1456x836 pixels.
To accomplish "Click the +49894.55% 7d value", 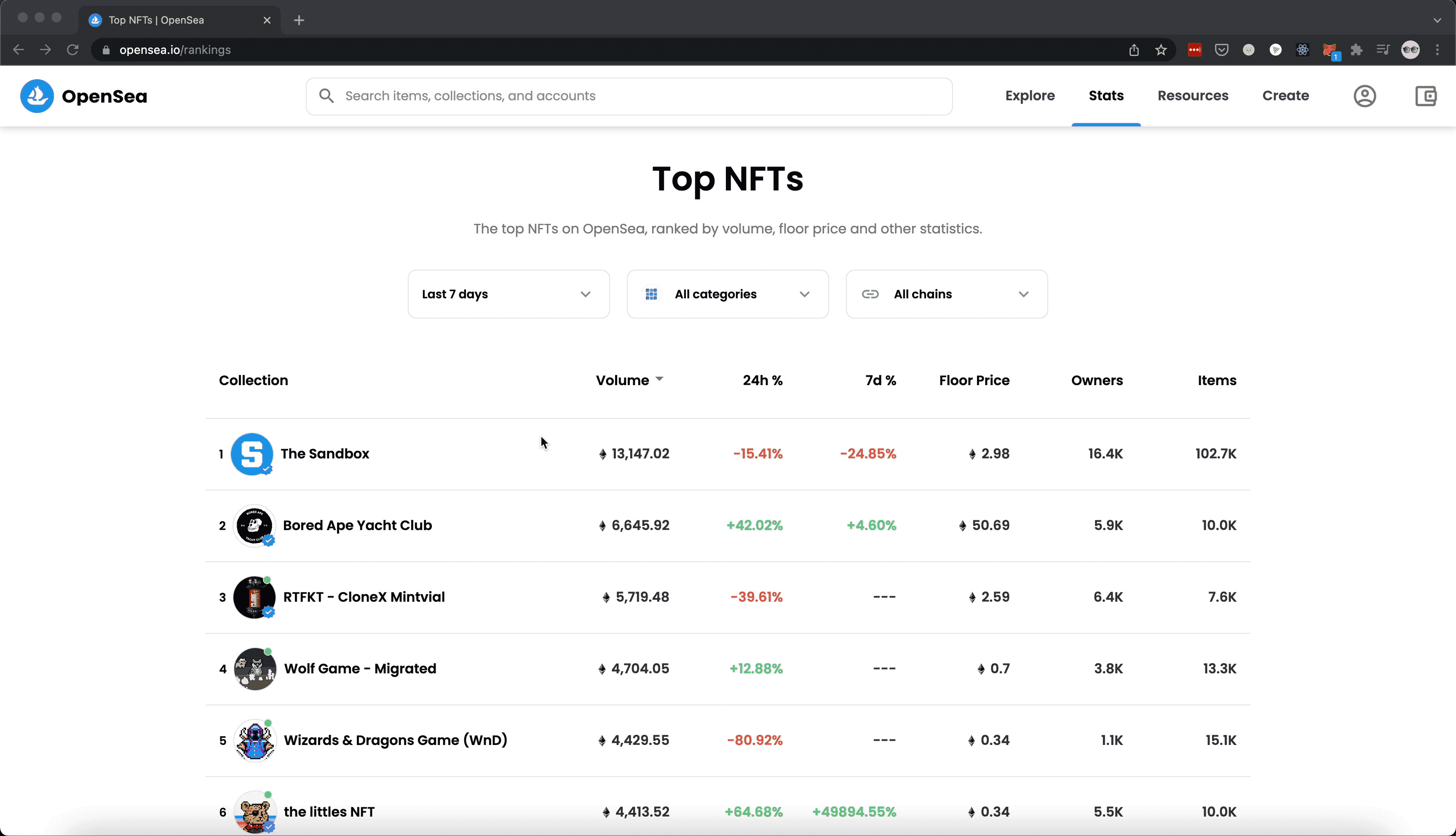I will point(854,812).
